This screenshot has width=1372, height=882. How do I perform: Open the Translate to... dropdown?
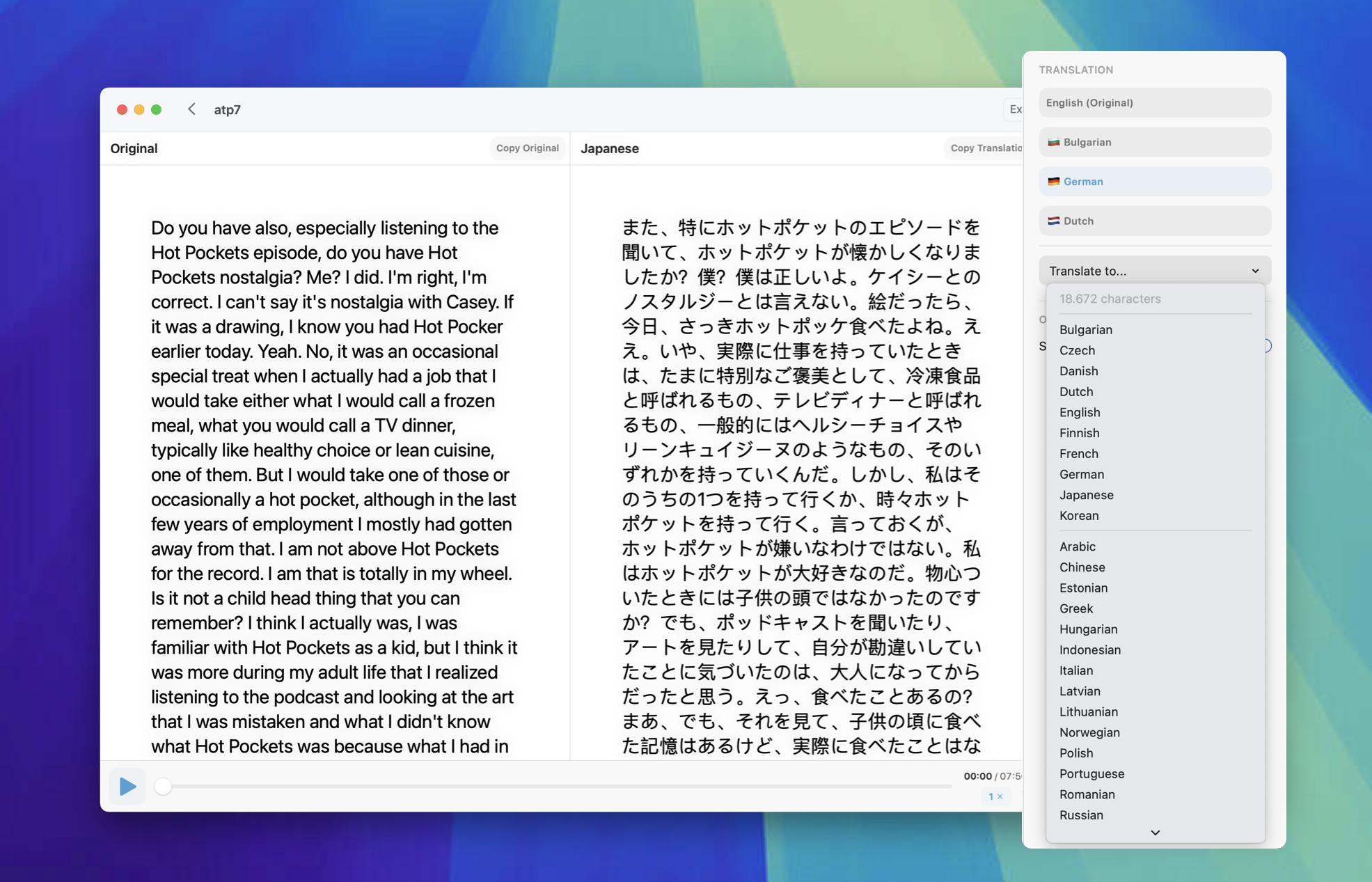[1154, 271]
